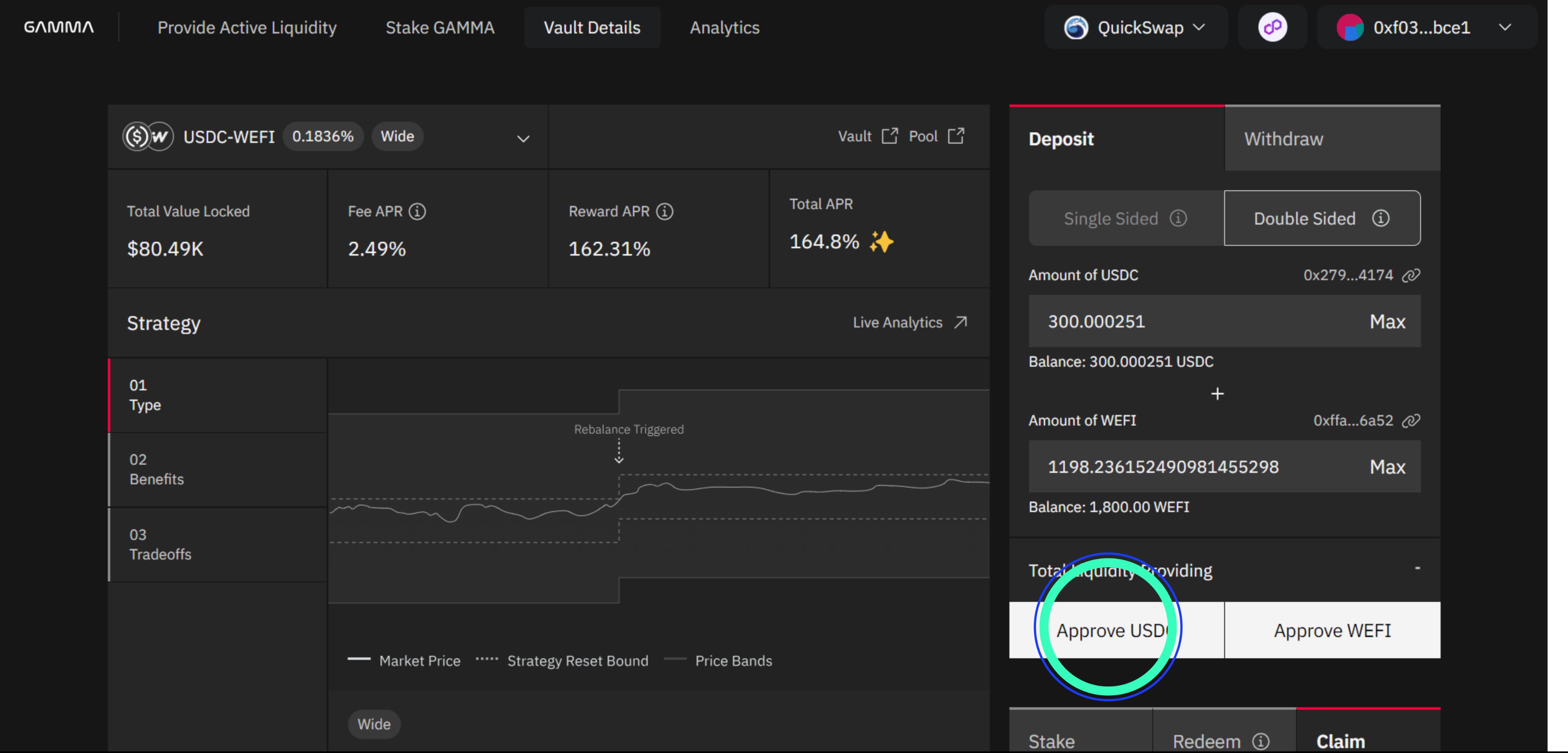Click the USDC-WEFI token pair icon

148,136
